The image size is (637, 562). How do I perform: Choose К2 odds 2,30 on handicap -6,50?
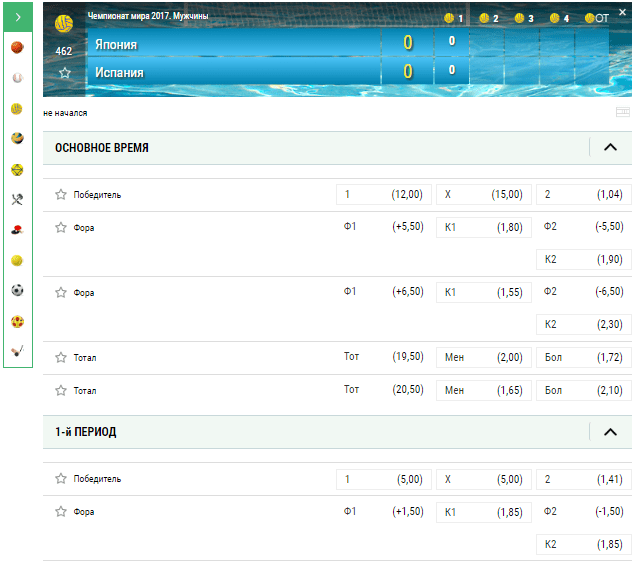click(x=583, y=324)
